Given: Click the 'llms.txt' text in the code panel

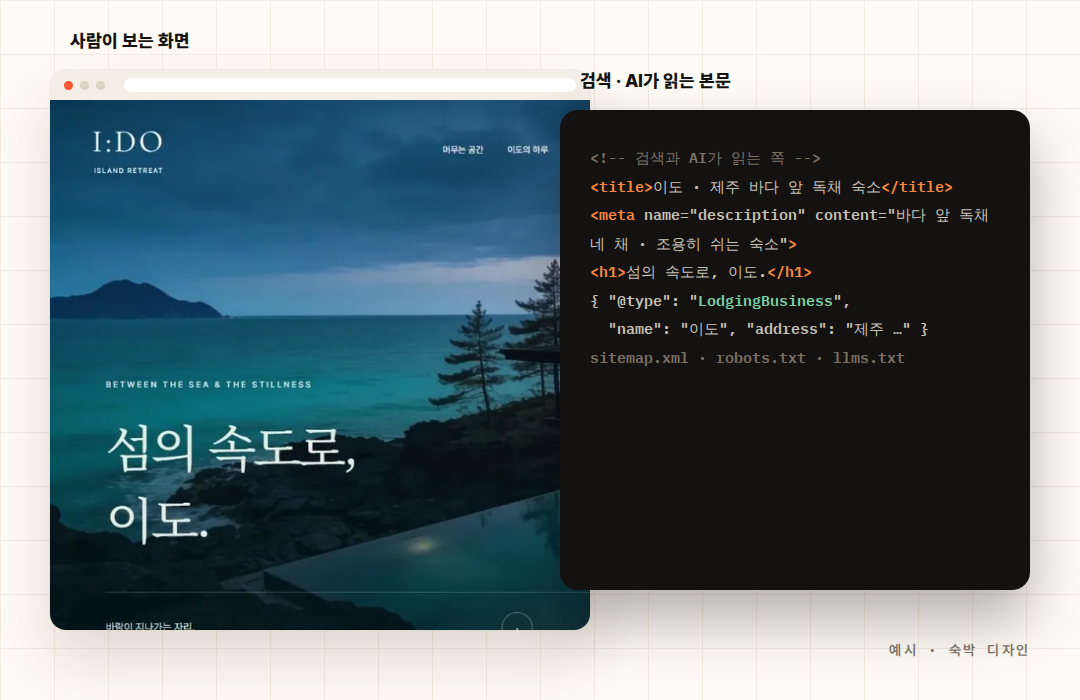Looking at the screenshot, I should pos(869,358).
